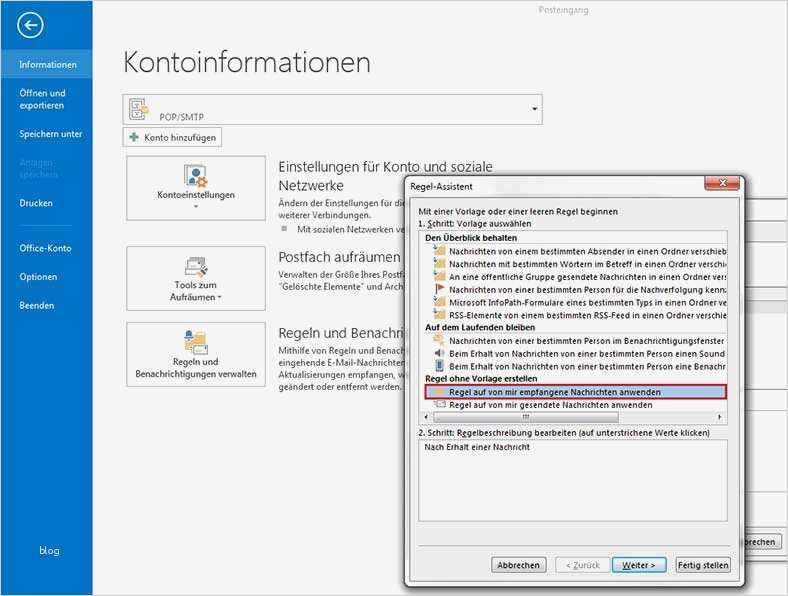Select 'An eine öffentliche Gruppe gesendete Nachrichten' template

click(587, 277)
